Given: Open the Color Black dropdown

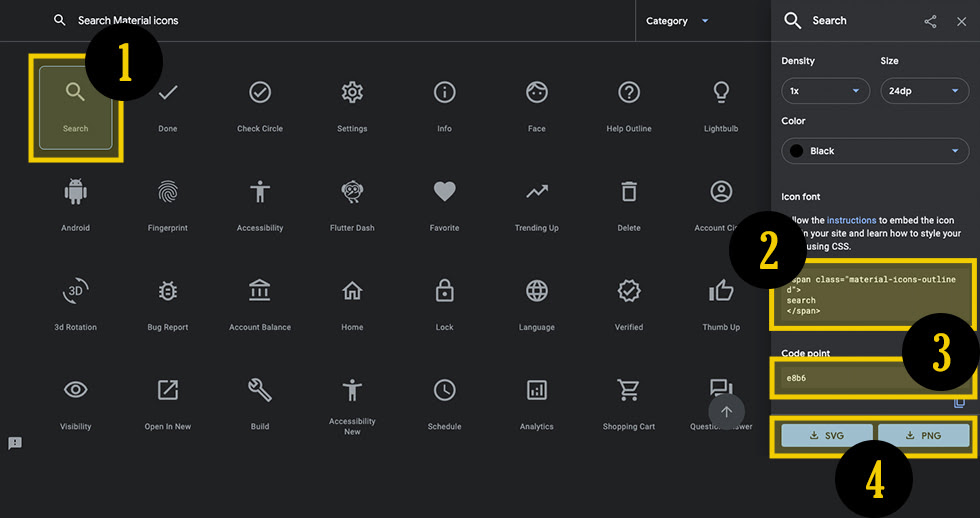Looking at the screenshot, I should [x=875, y=151].
